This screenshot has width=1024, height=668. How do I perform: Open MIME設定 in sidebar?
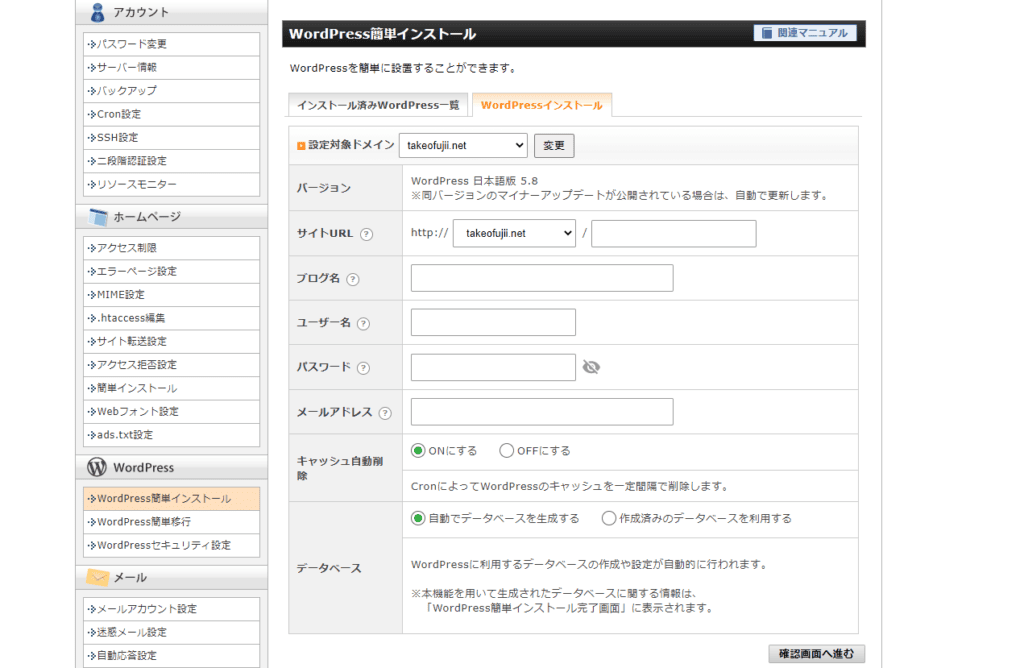pyautogui.click(x=171, y=294)
